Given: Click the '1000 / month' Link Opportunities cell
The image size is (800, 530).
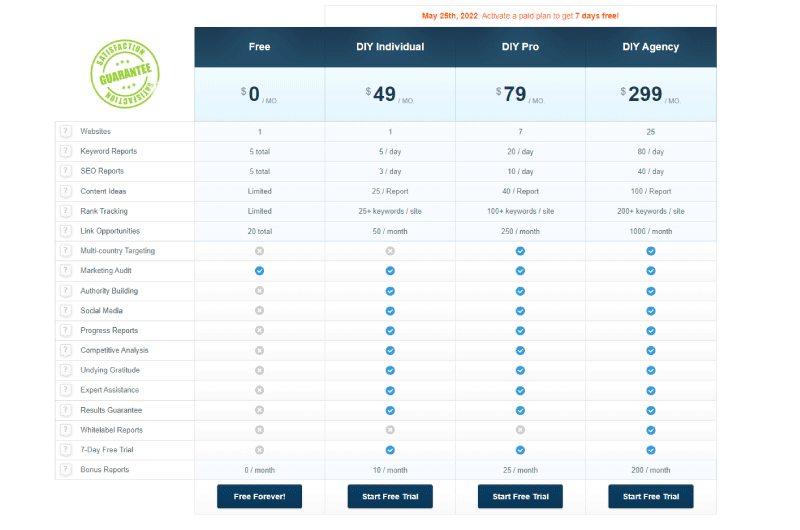Looking at the screenshot, I should coord(651,232).
